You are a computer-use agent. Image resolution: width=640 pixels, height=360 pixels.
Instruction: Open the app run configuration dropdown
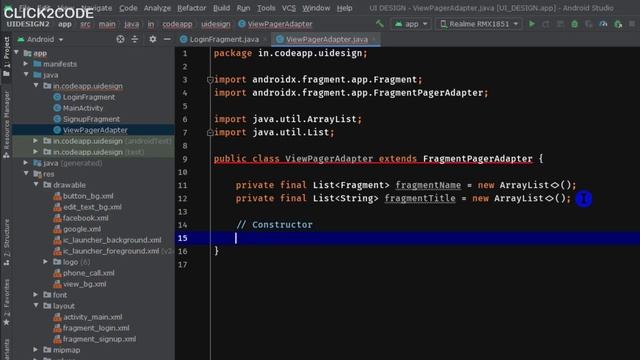point(411,24)
